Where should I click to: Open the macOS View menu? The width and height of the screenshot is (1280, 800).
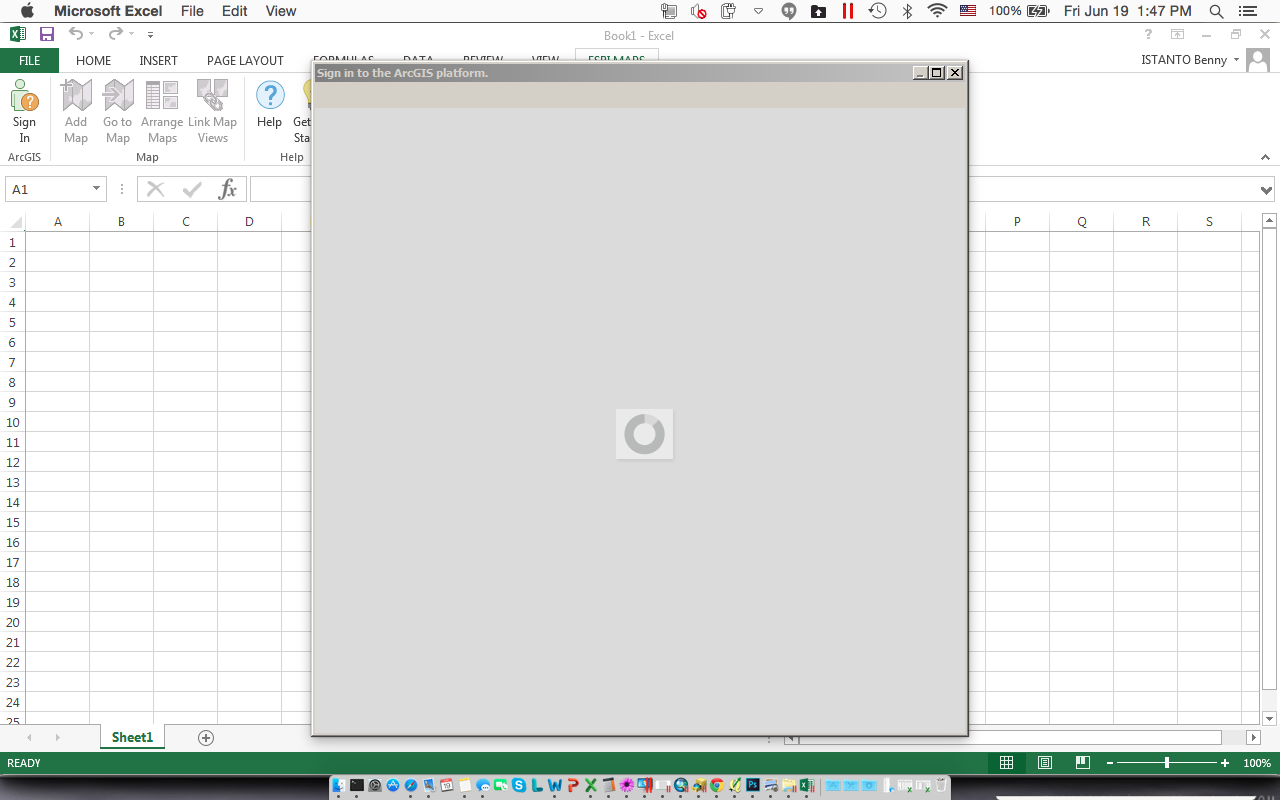[281, 11]
